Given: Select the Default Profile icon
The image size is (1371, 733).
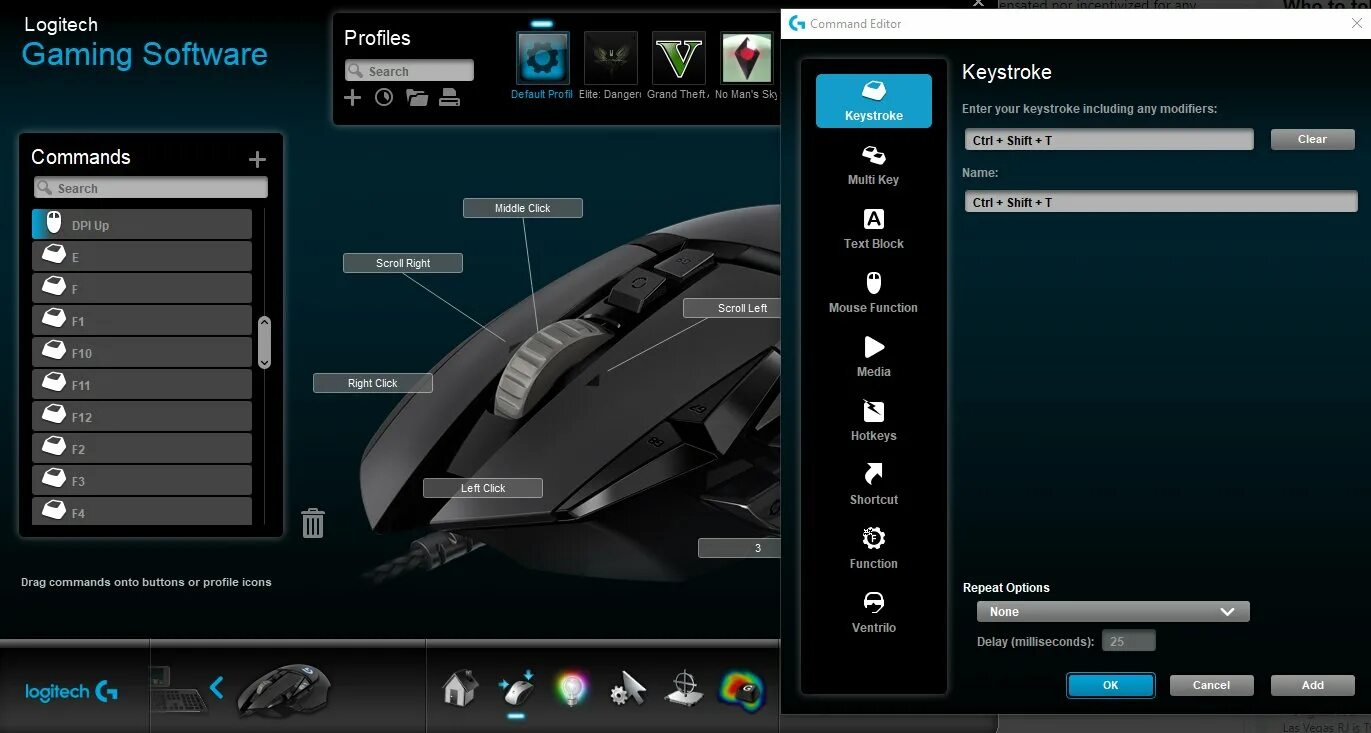Looking at the screenshot, I should pos(543,58).
